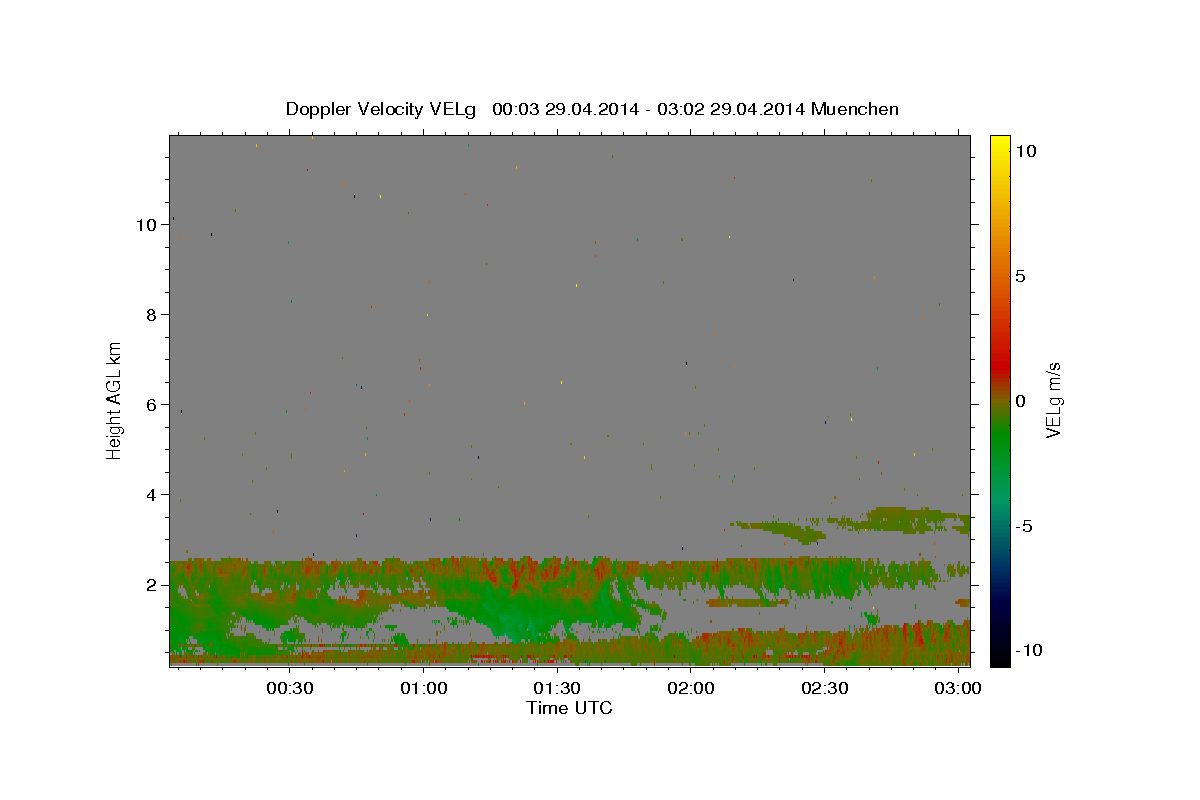This screenshot has width=1200, height=800.
Task: Click the Doppler Velocity VELg plot title
Action: click(592, 109)
